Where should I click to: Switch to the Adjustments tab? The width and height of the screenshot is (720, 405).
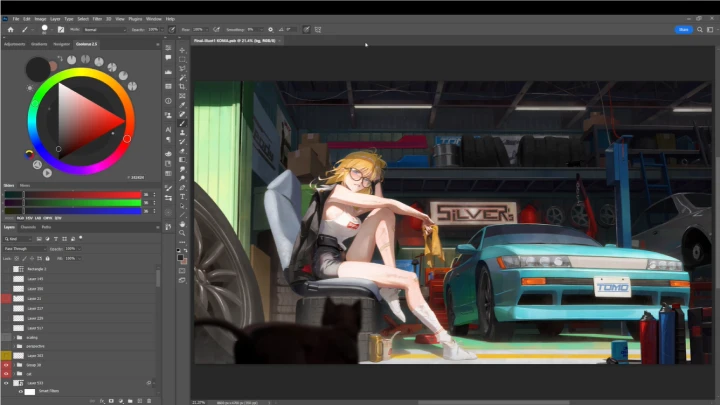tap(15, 44)
